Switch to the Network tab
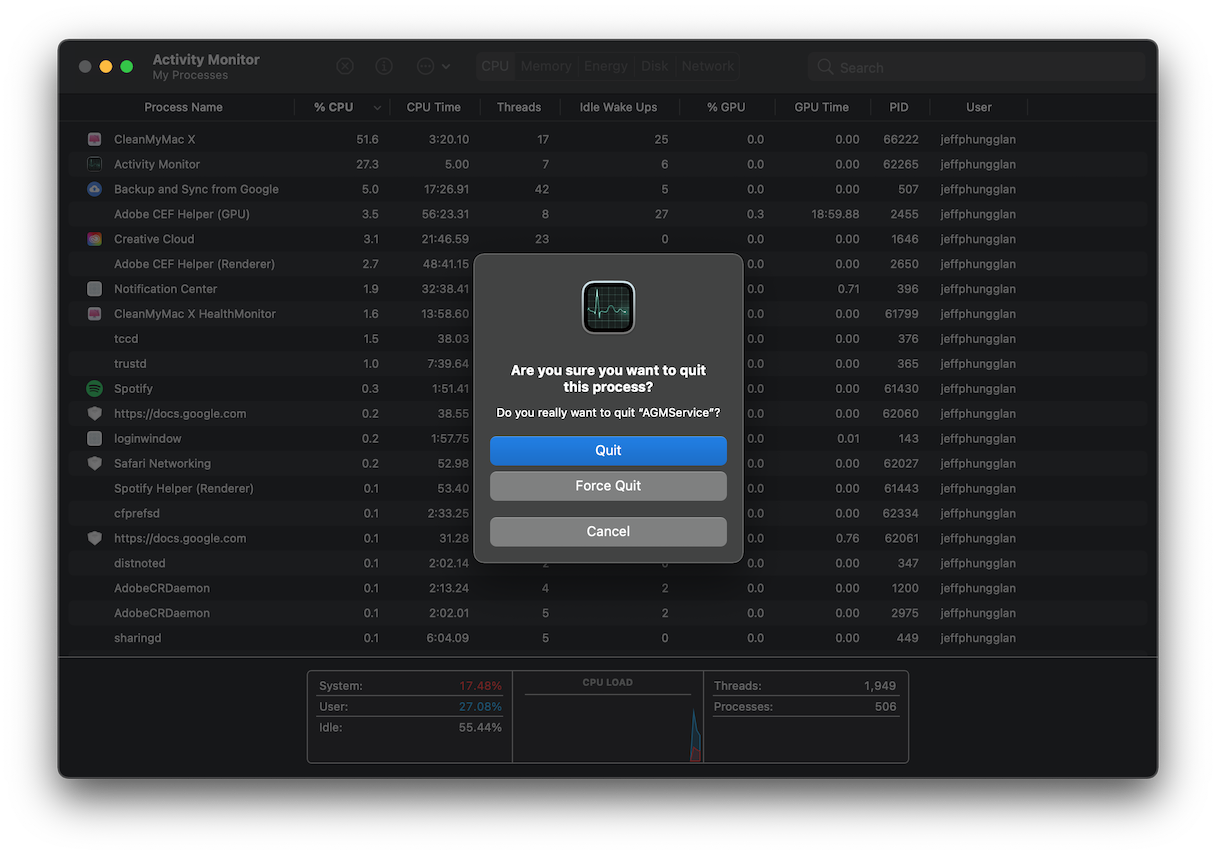This screenshot has height=855, width=1216. (708, 66)
